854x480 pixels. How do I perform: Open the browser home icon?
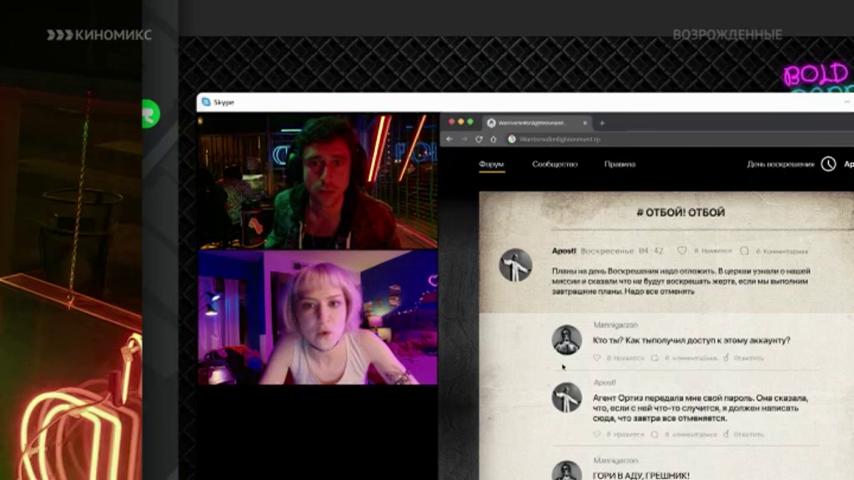click(493, 139)
